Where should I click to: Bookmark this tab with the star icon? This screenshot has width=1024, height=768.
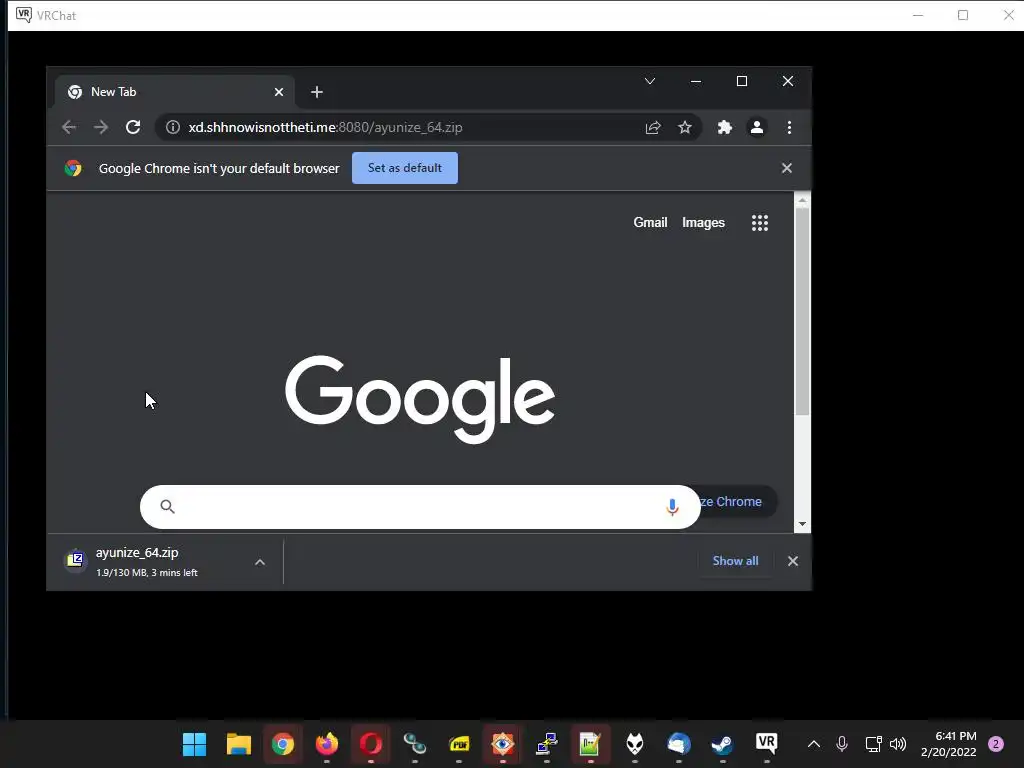(684, 127)
